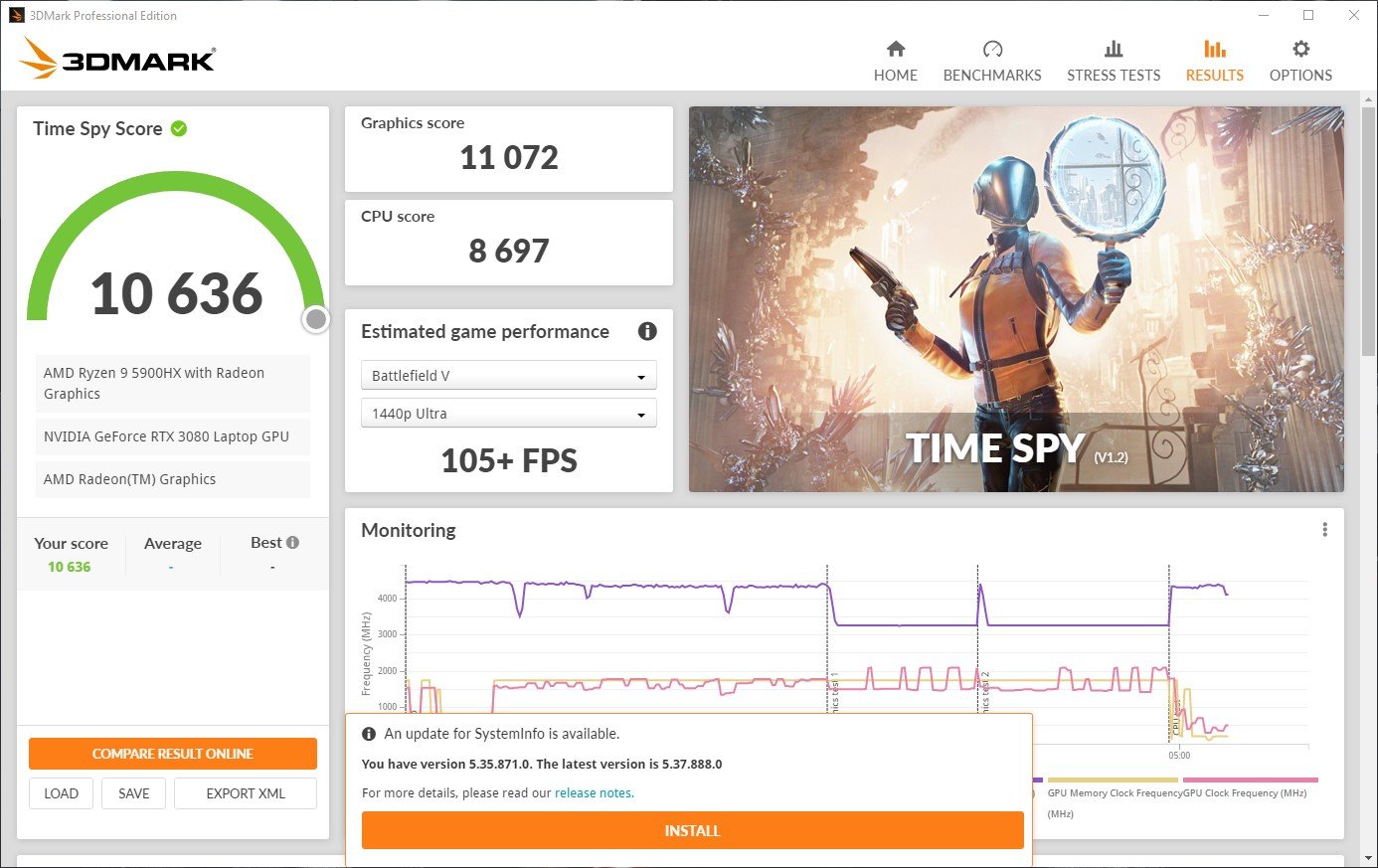The width and height of the screenshot is (1378, 868).
Task: Open the Monitoring three-dot menu
Action: tap(1324, 530)
